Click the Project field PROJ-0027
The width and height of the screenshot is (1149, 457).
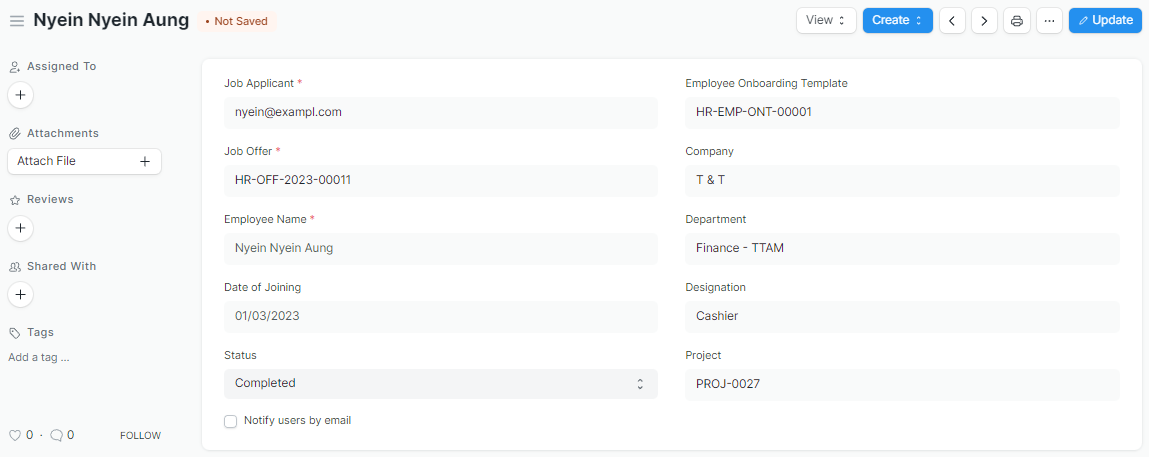pyautogui.click(x=902, y=384)
